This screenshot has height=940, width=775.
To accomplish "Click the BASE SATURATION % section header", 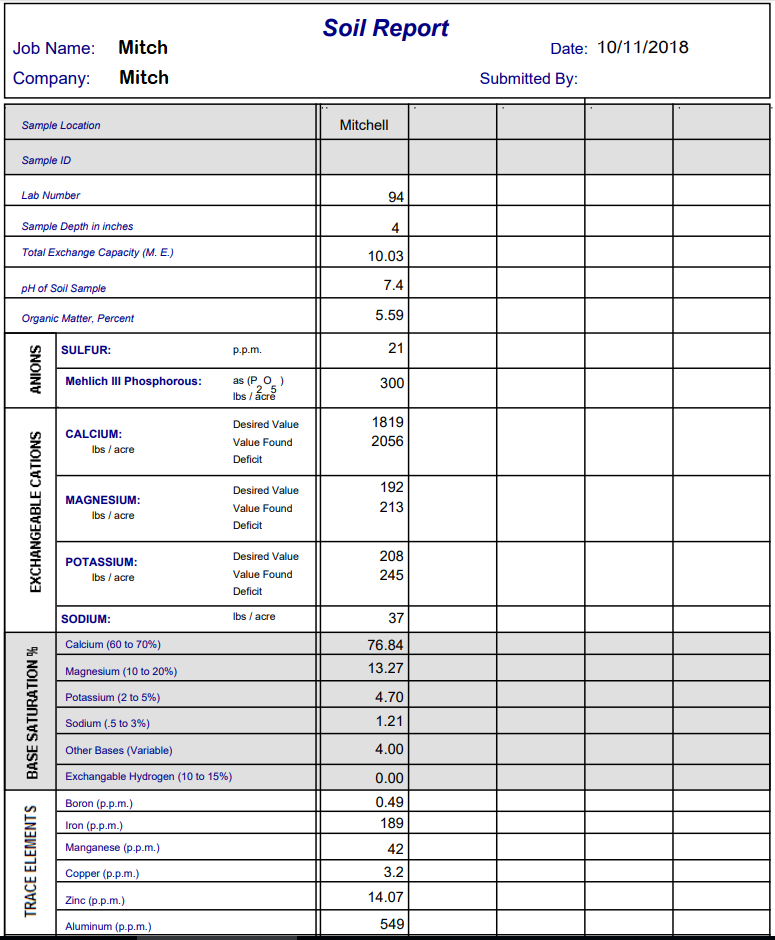I will tap(32, 713).
